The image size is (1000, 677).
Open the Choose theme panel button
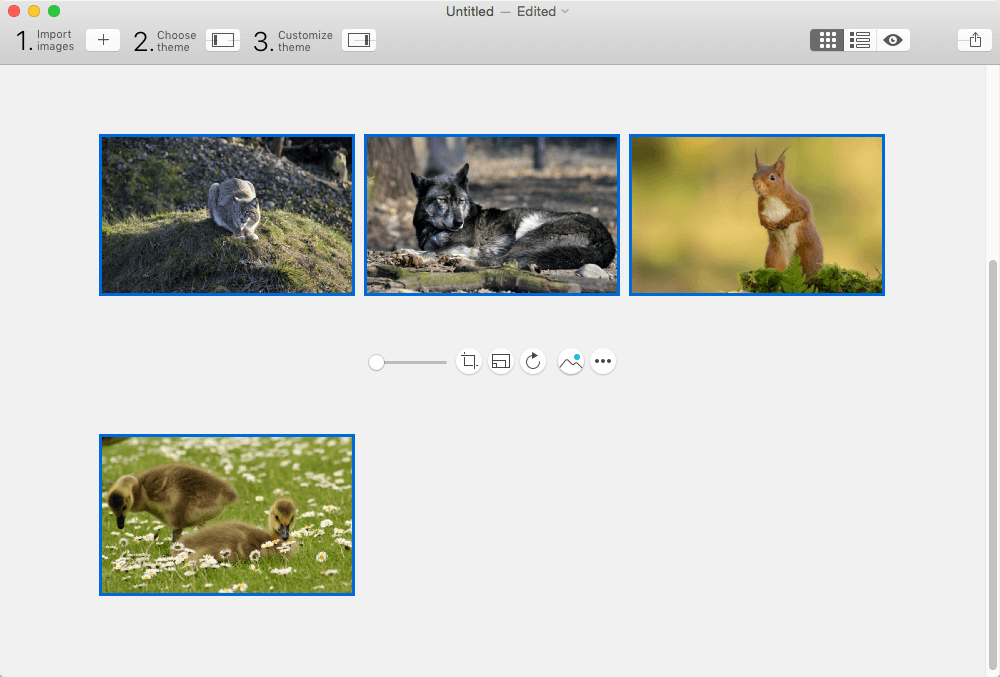point(223,40)
